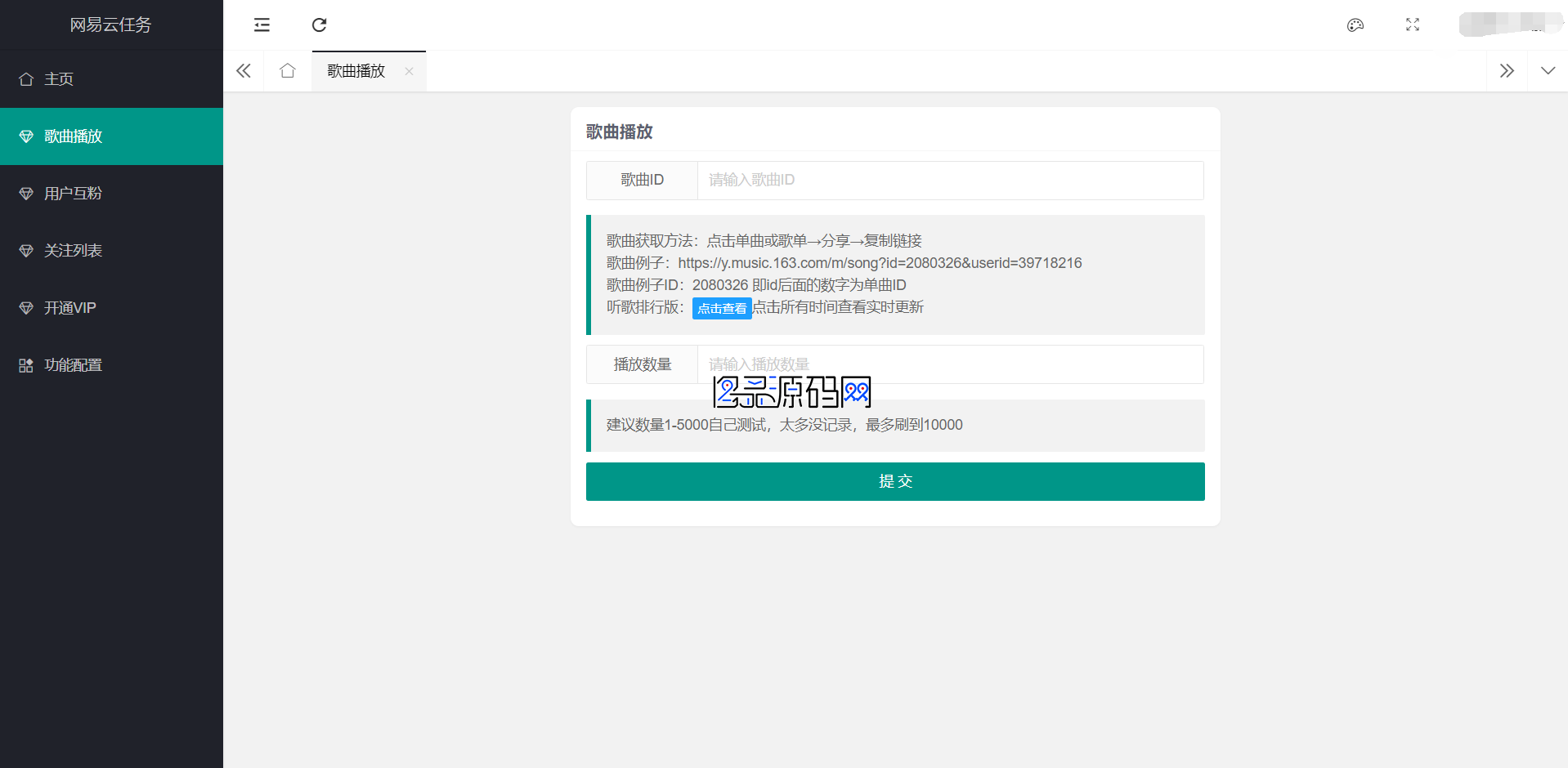Click the 歌曲播放 card heading
The width and height of the screenshot is (1568, 768).
tap(620, 132)
